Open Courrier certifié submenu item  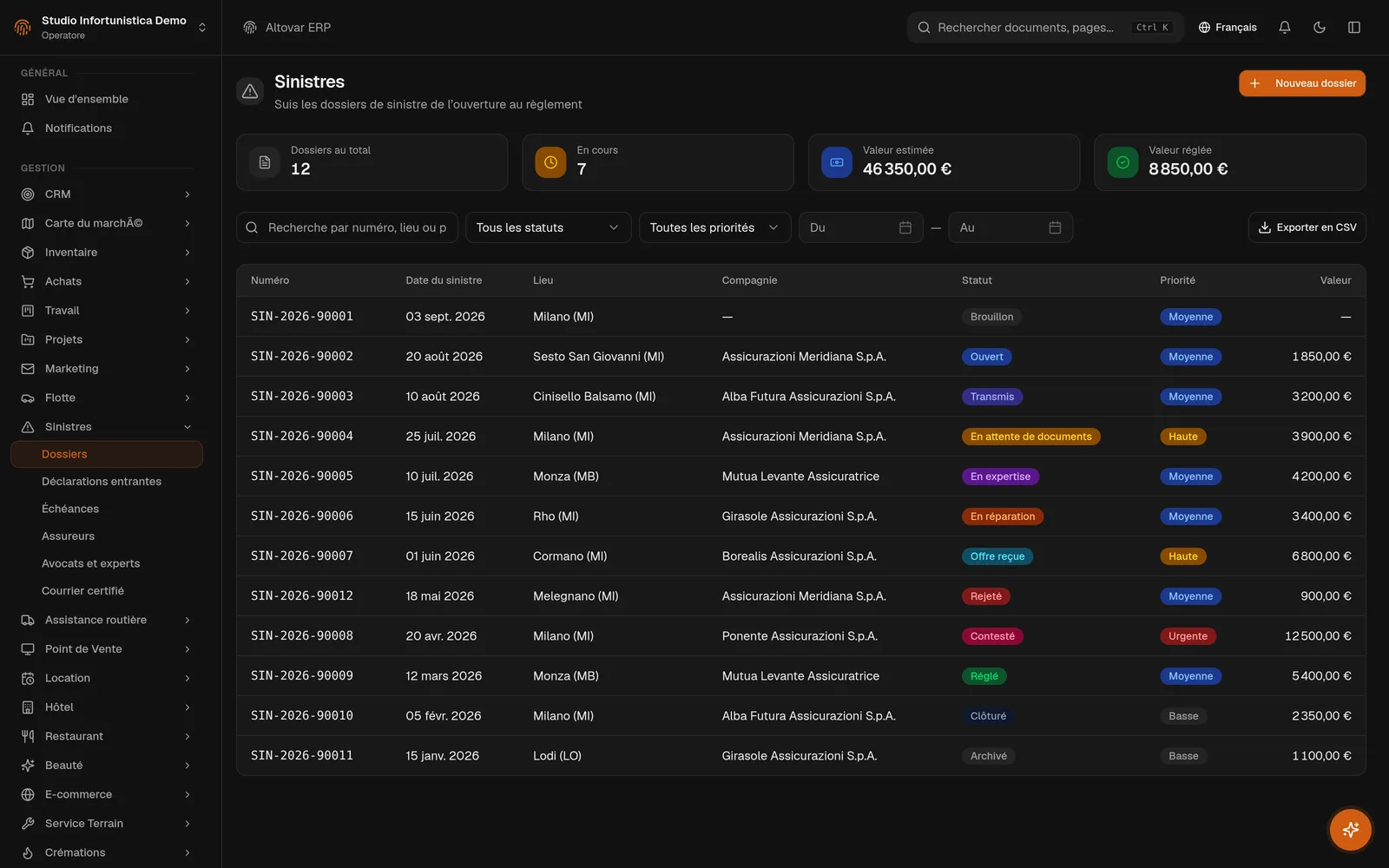pyautogui.click(x=82, y=591)
